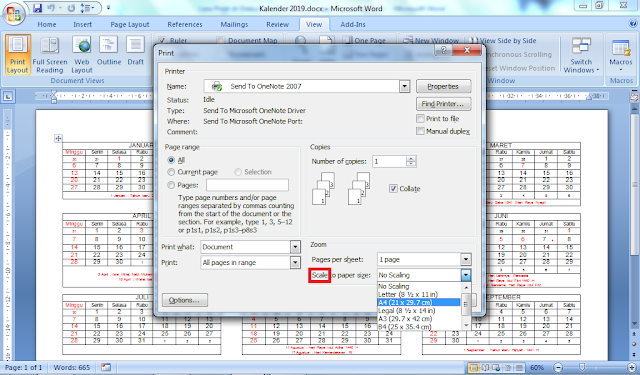Click the Redo icon in Quick Access Toolbar
The height and width of the screenshot is (375, 640).
tap(71, 8)
